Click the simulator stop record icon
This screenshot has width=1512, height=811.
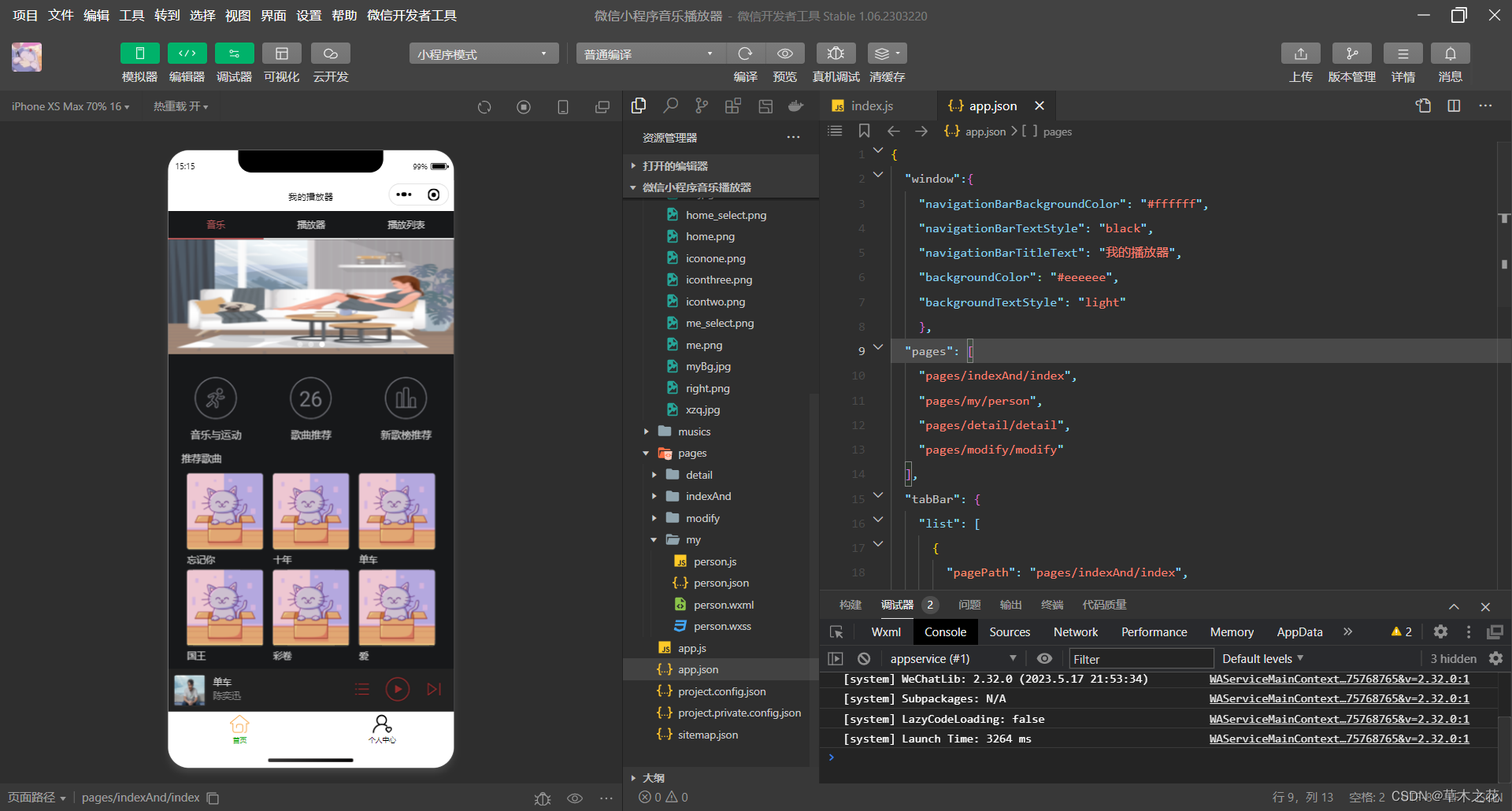tap(524, 107)
